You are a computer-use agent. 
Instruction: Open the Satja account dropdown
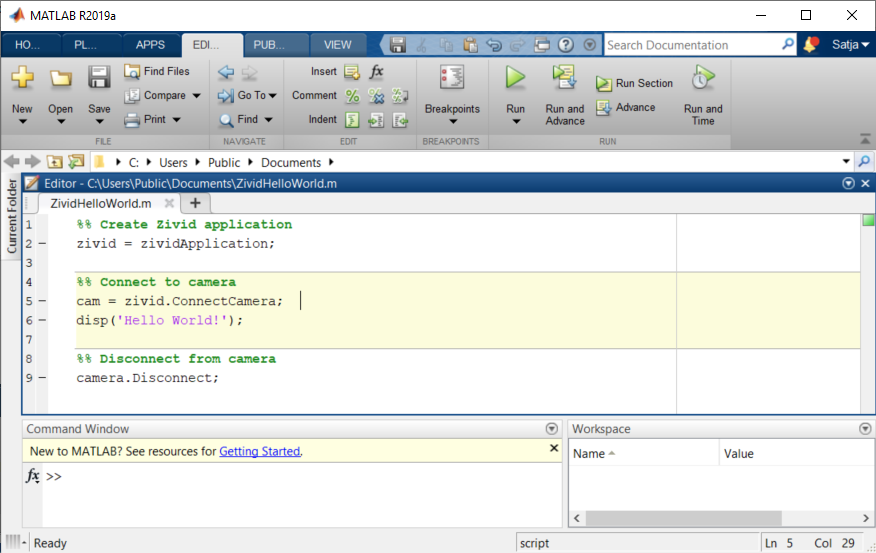(x=850, y=45)
